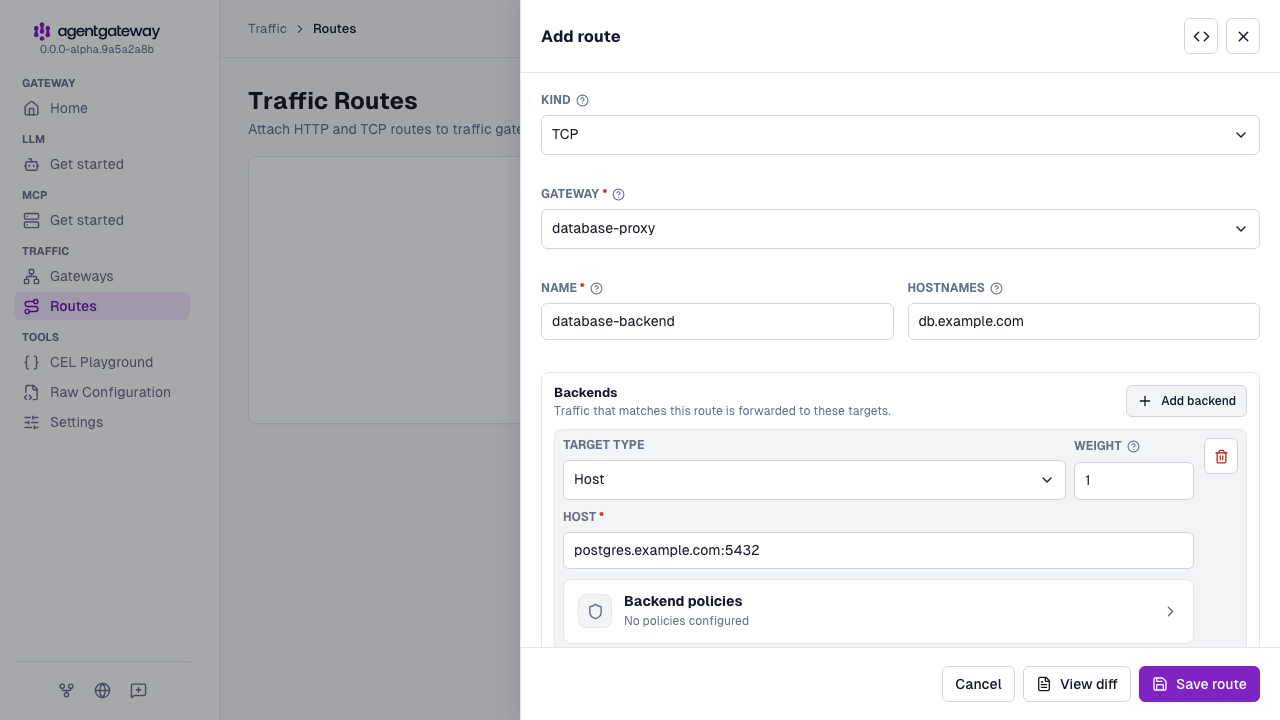The image size is (1280, 720).
Task: Click the feedback message icon in sidebar footer
Action: coord(138,690)
